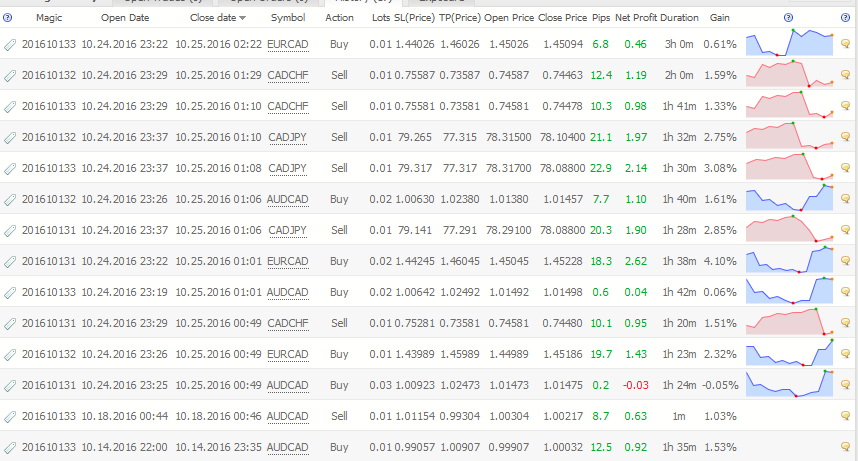Open the comment bubble for the 3.08% gain trade
Screen dimensions: 858x461
pyautogui.click(x=845, y=168)
